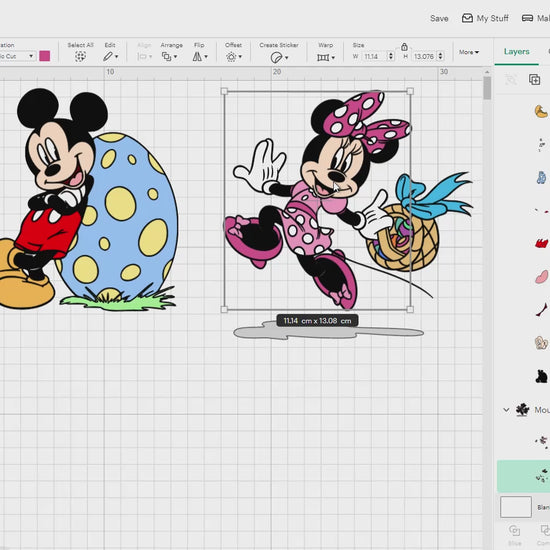This screenshot has width=550, height=550.
Task: Click the height input field
Action: [424, 56]
